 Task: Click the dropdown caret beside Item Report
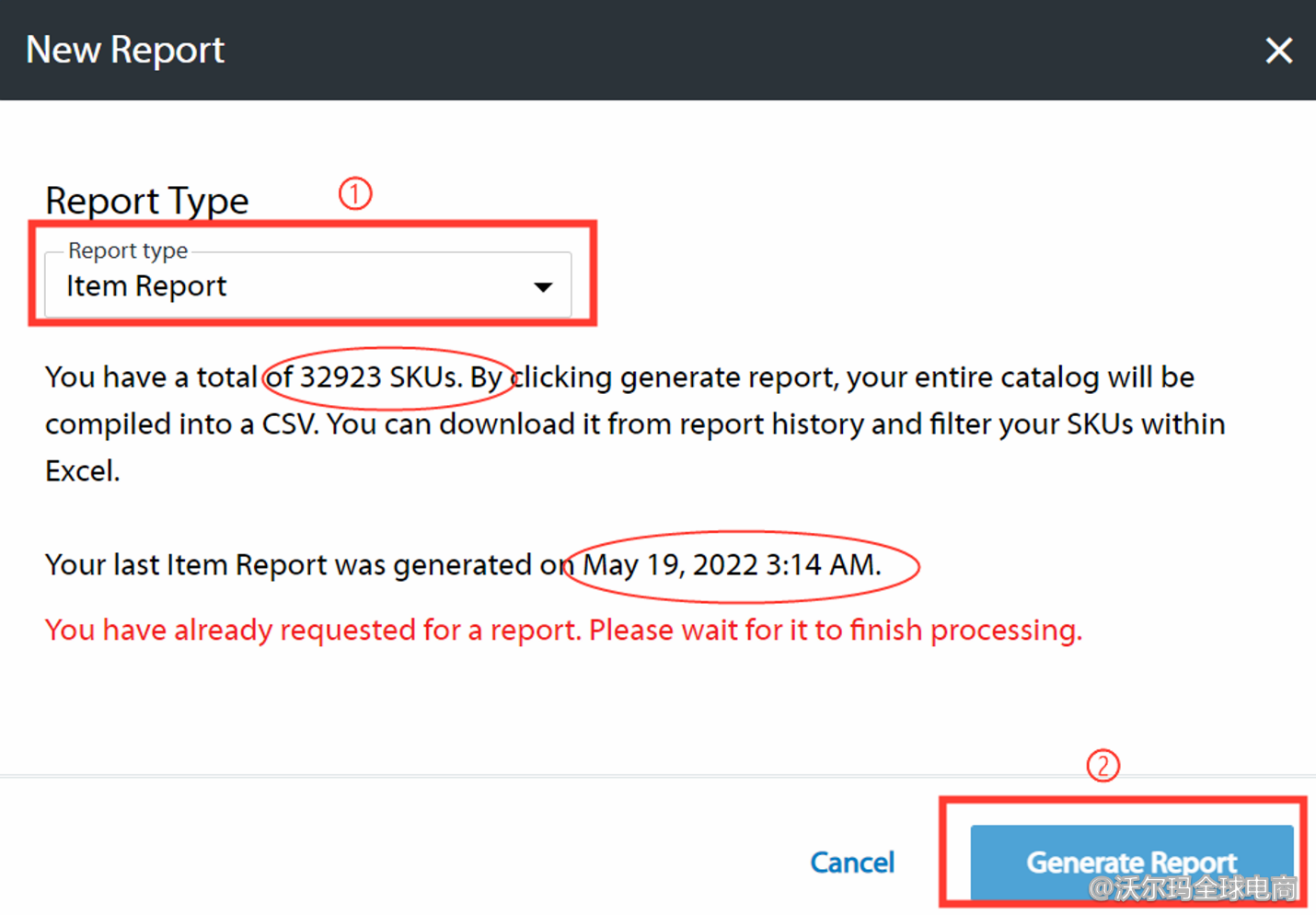543,286
